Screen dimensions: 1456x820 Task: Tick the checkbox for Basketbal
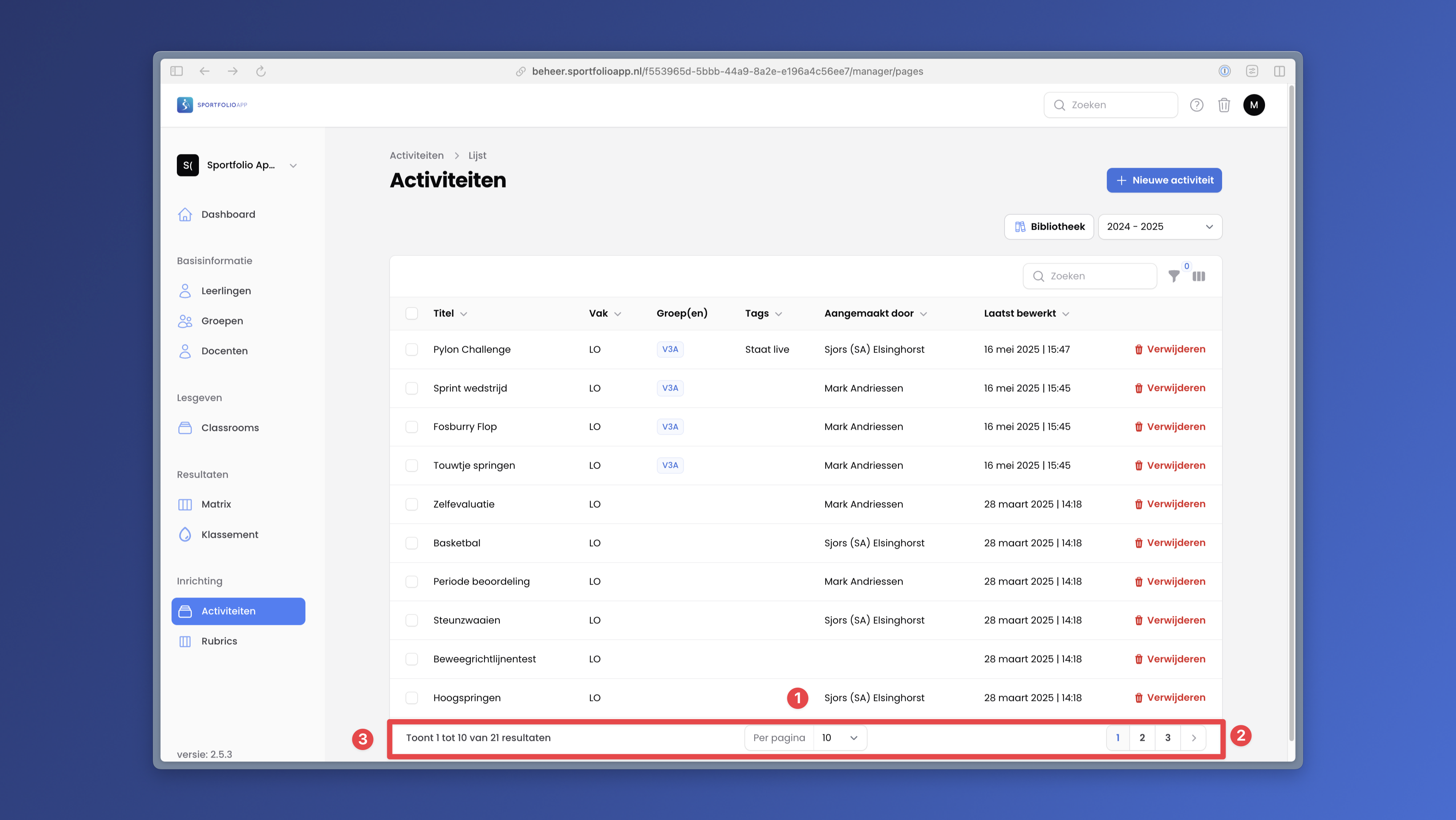click(412, 543)
